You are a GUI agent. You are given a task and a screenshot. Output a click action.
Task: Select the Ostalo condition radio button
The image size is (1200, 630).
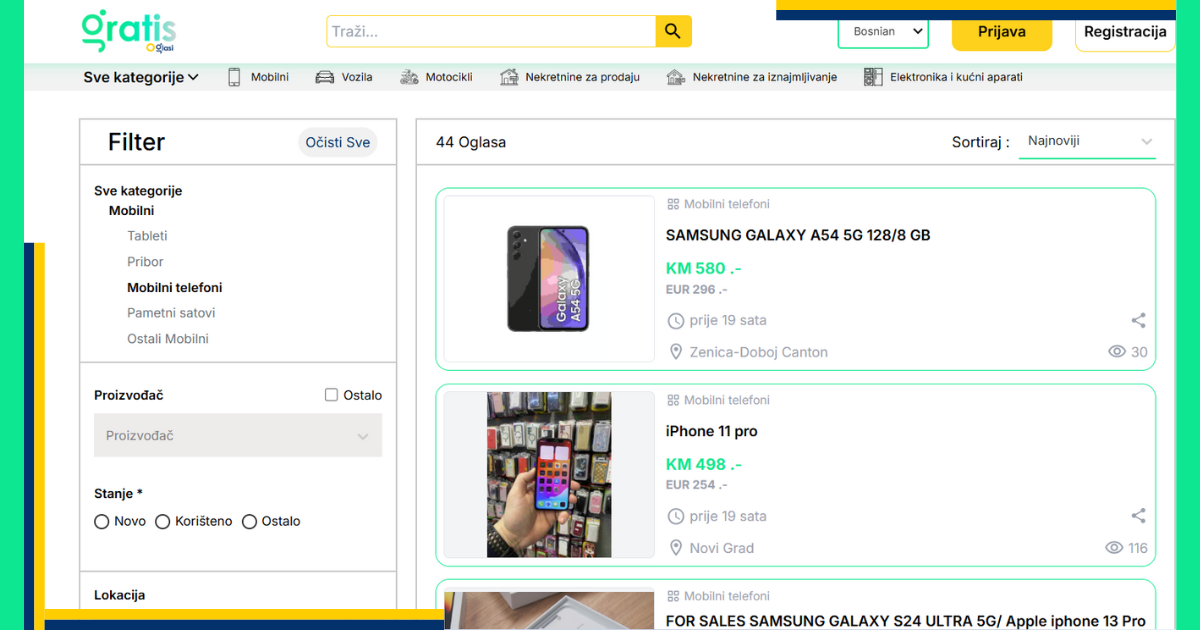pyautogui.click(x=250, y=522)
